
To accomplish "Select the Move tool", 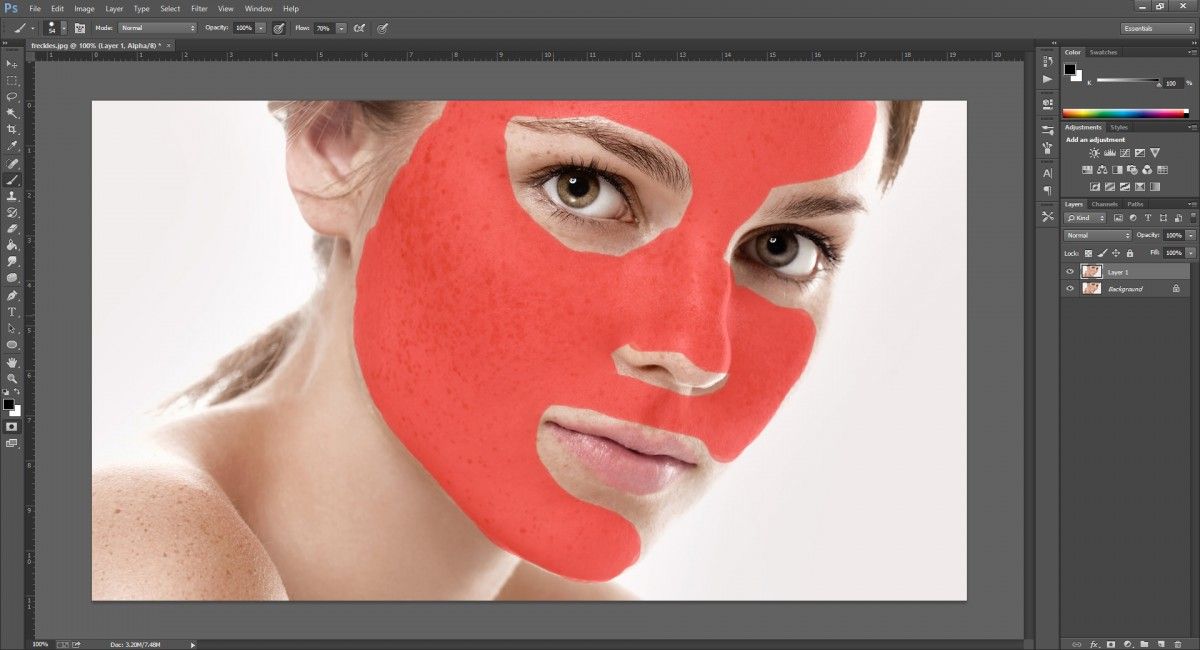I will [x=12, y=63].
